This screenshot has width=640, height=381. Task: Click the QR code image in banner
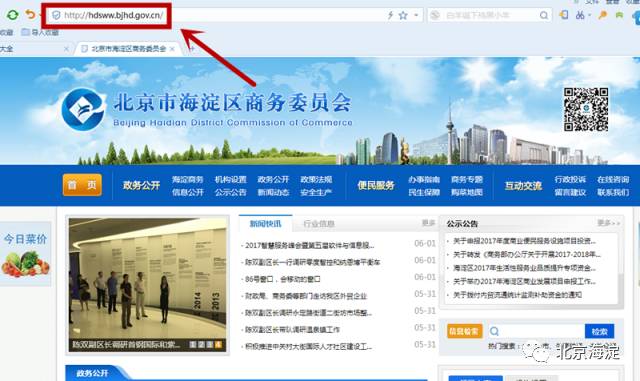point(586,109)
